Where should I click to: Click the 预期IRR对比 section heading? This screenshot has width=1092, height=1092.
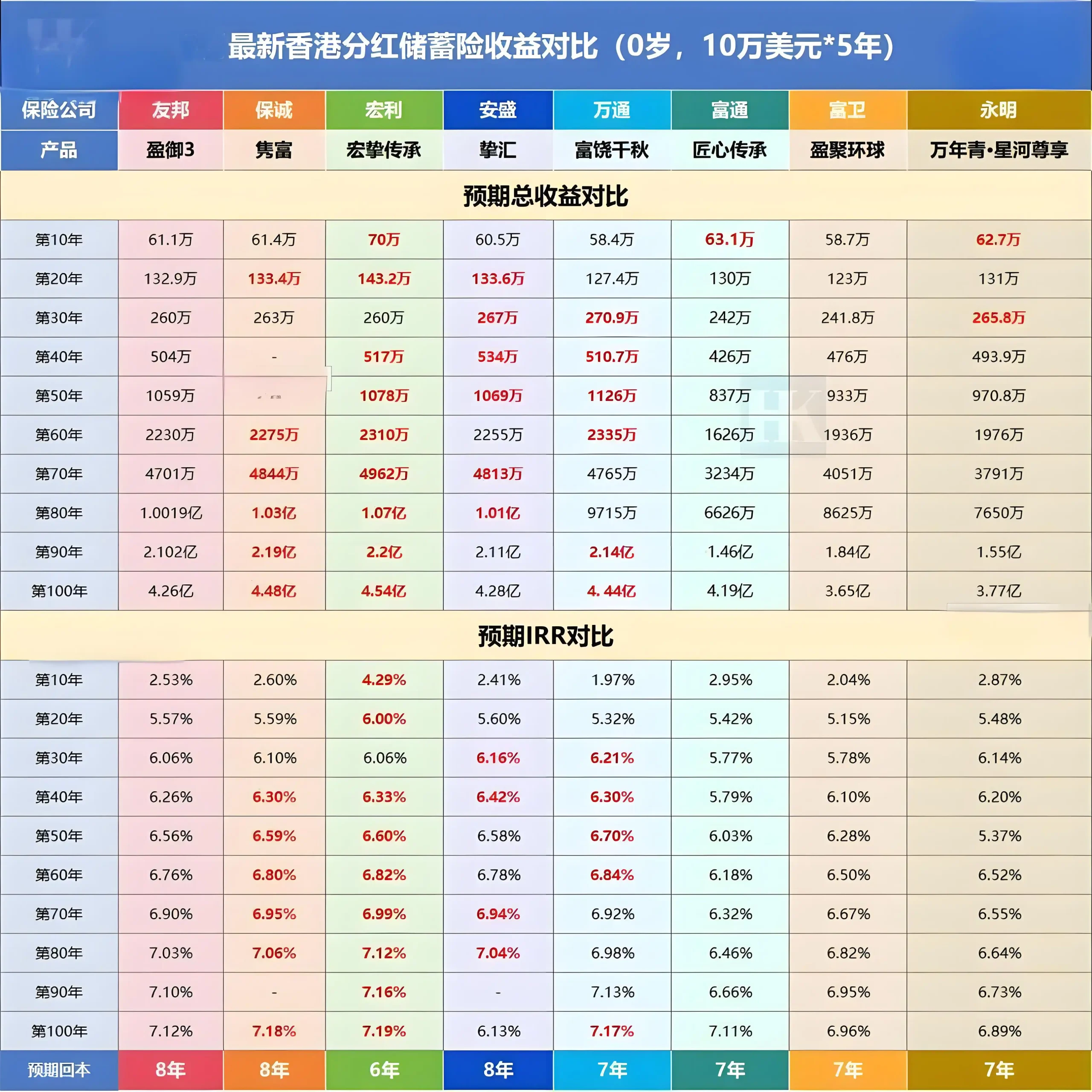546,635
